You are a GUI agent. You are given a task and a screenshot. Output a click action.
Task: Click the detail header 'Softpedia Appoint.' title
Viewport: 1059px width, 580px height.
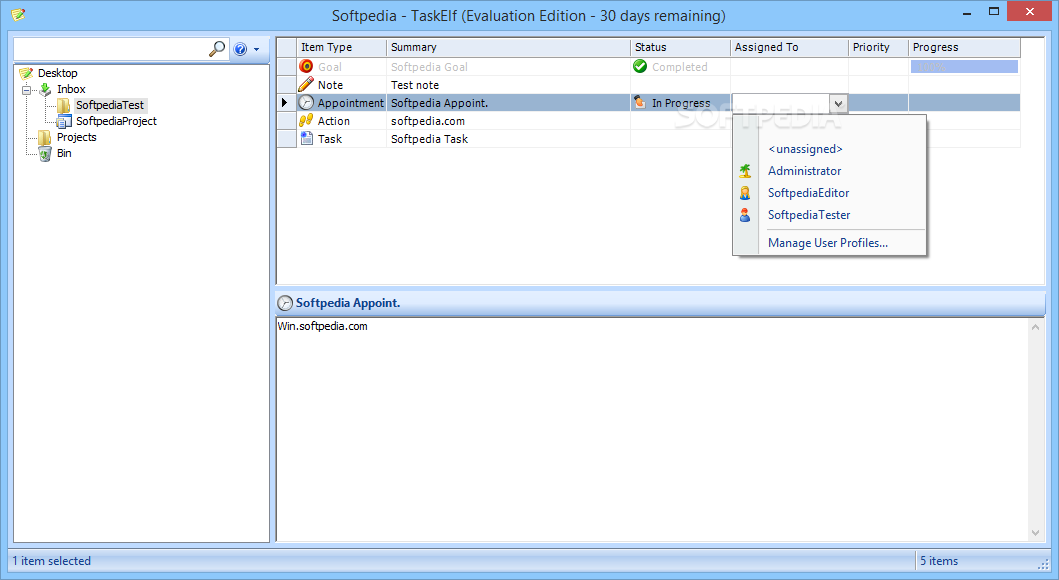point(348,303)
